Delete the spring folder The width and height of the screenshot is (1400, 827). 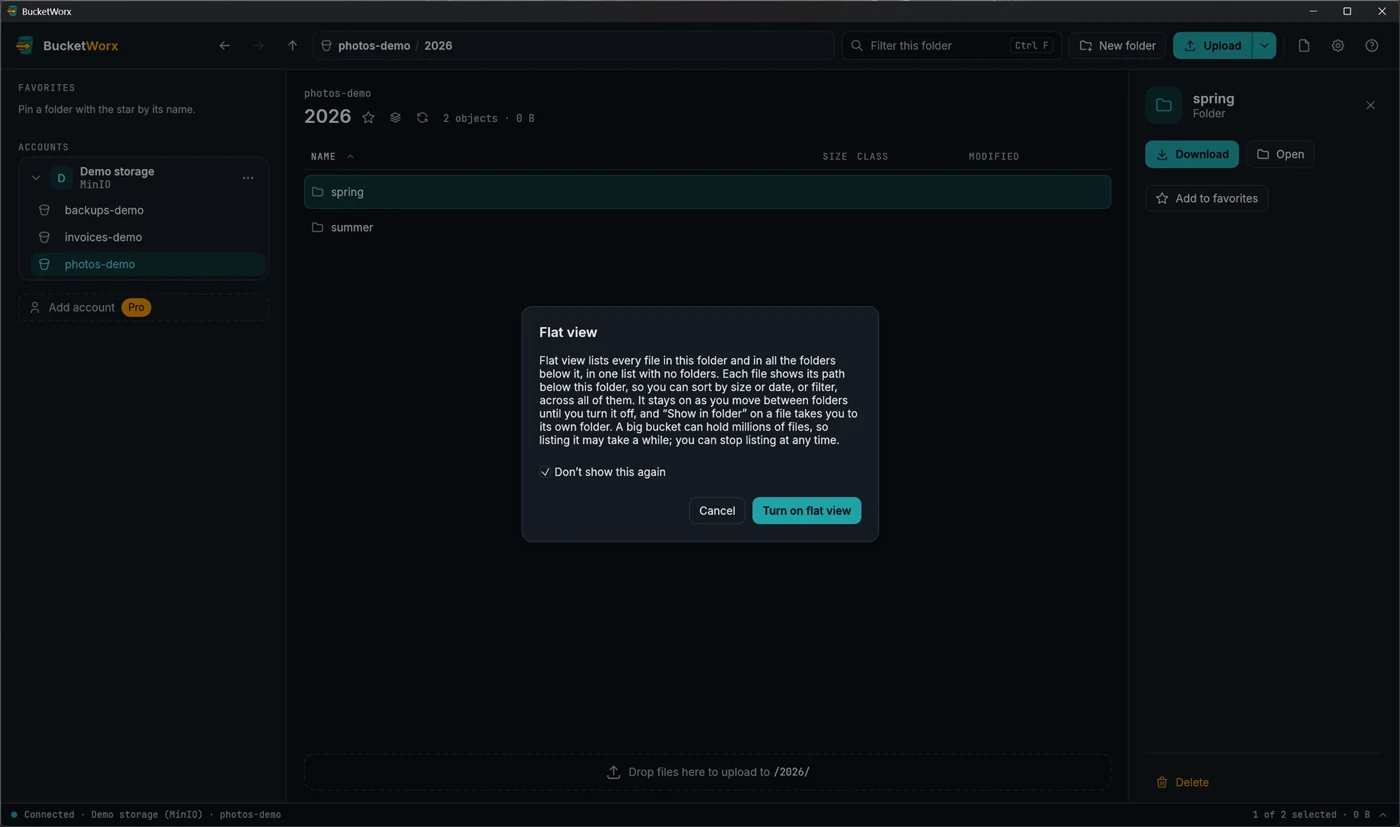[x=1182, y=782]
